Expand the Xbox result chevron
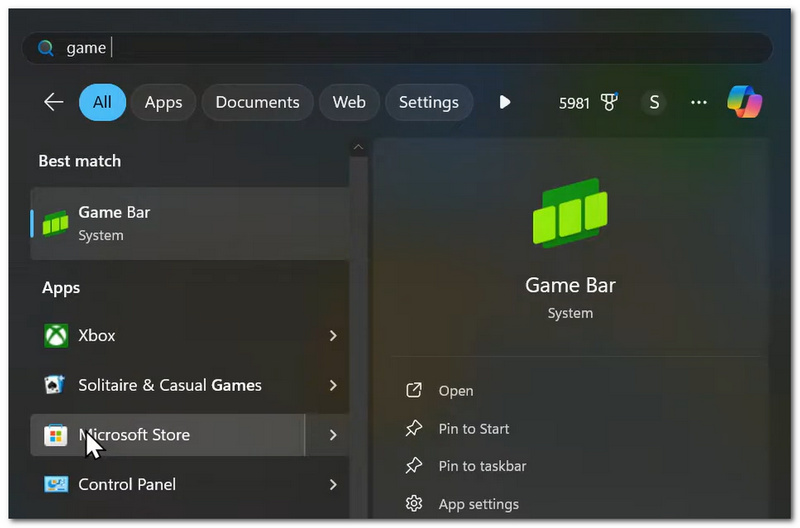 click(x=333, y=336)
